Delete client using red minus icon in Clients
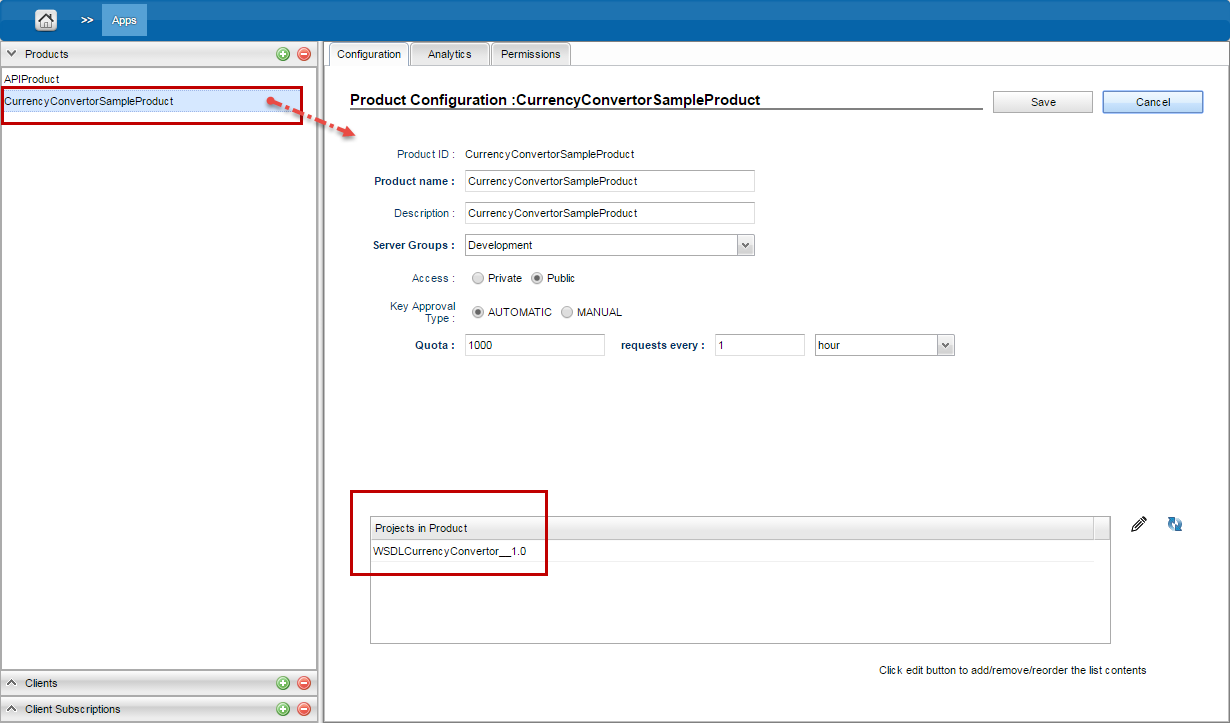The width and height of the screenshot is (1230, 723). pos(304,683)
